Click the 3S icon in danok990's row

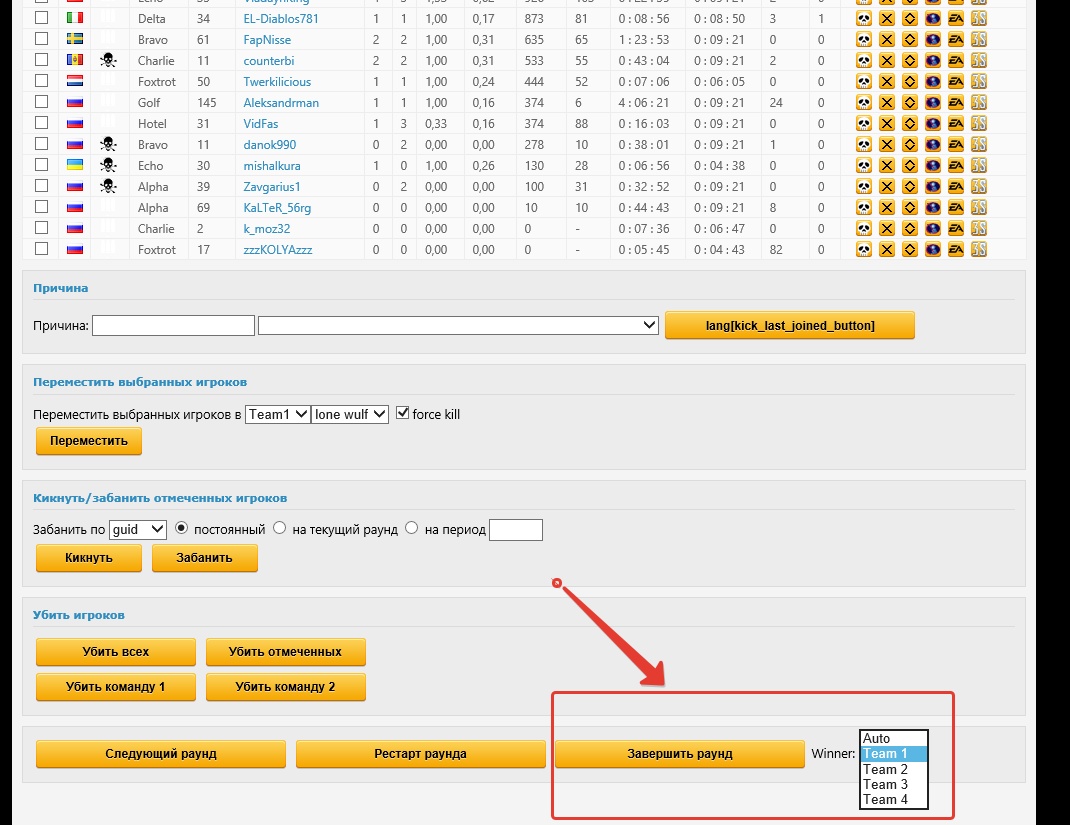click(980, 145)
